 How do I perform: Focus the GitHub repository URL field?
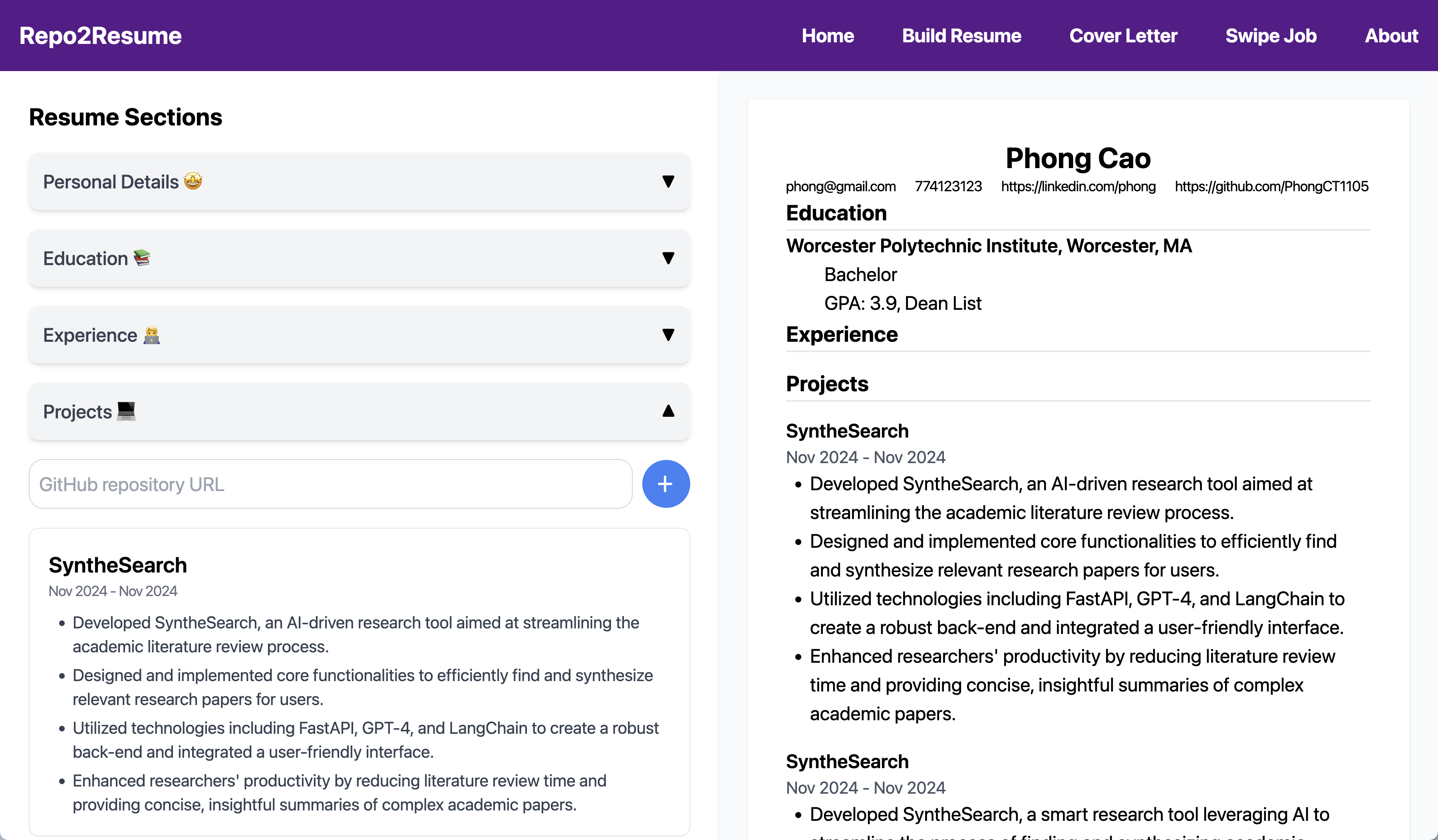pyautogui.click(x=330, y=483)
